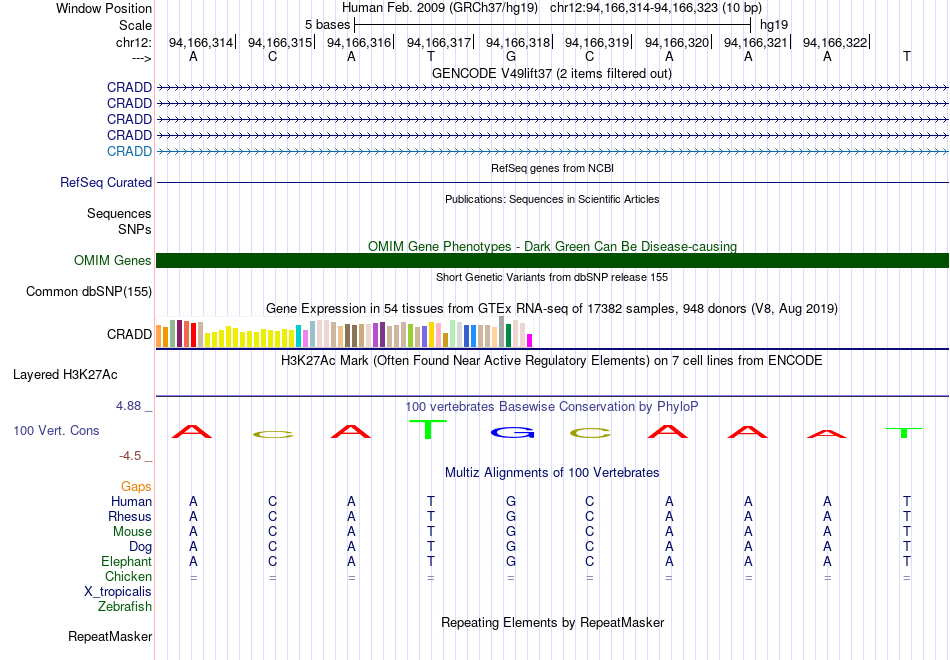The width and height of the screenshot is (950, 660).
Task: Open GENCODE V49lift37 track title
Action: (551, 73)
